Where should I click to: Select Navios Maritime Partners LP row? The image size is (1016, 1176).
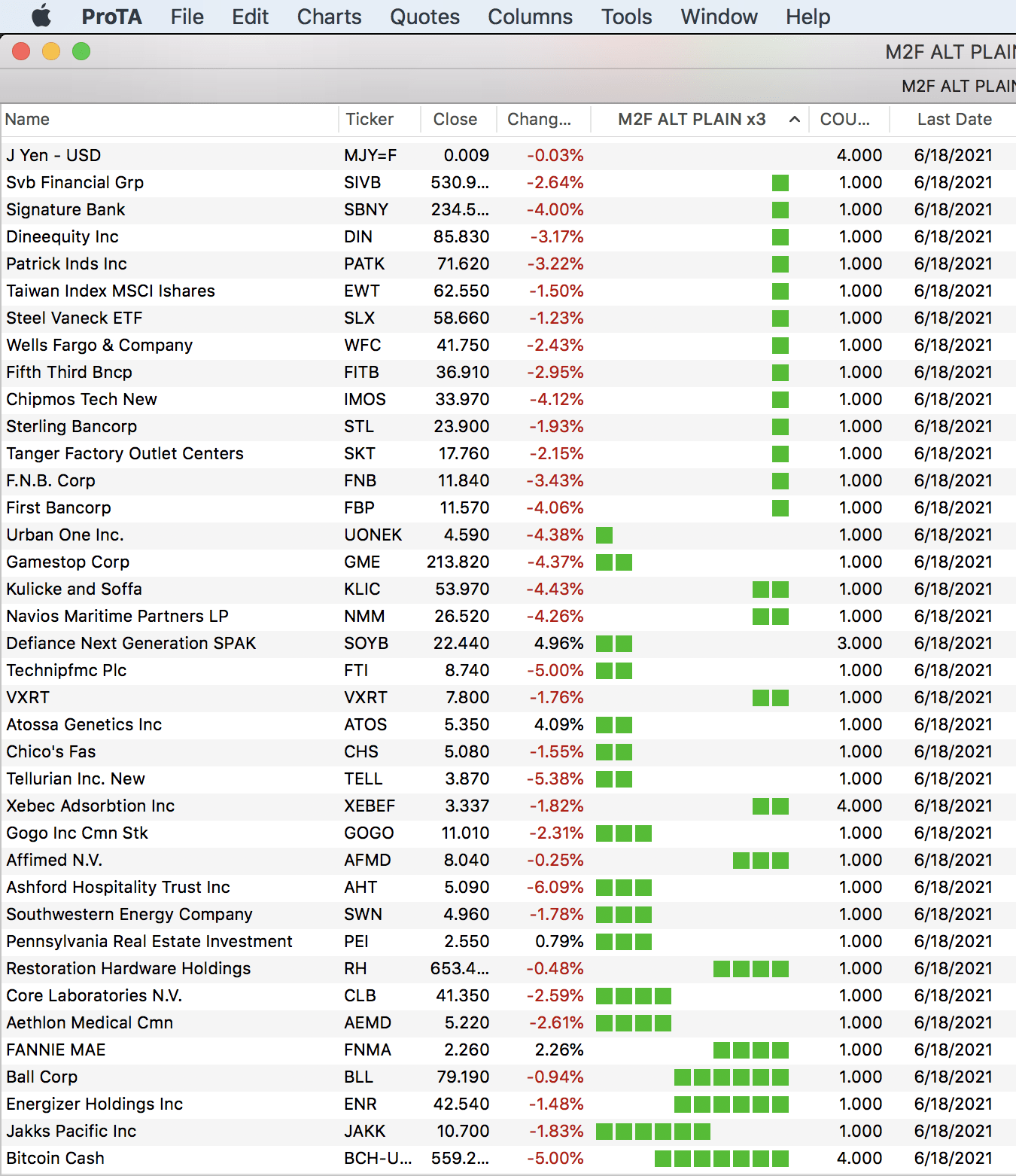pyautogui.click(x=508, y=616)
